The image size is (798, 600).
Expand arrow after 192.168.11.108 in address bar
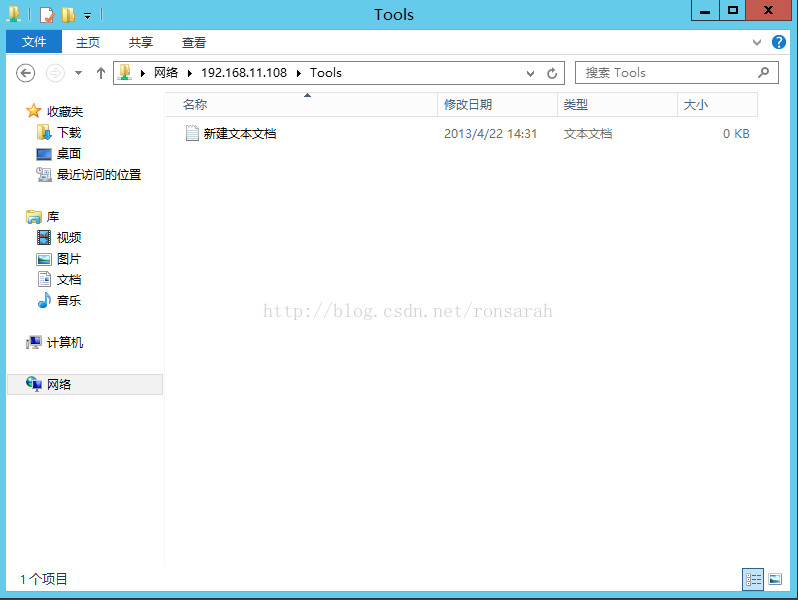pos(299,73)
